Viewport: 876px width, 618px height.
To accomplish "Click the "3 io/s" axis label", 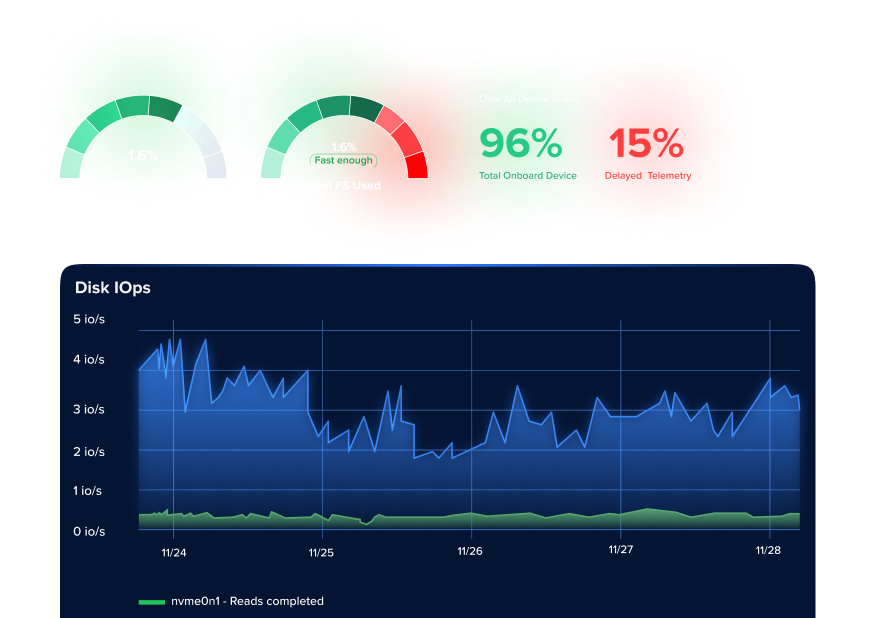I will pyautogui.click(x=89, y=409).
